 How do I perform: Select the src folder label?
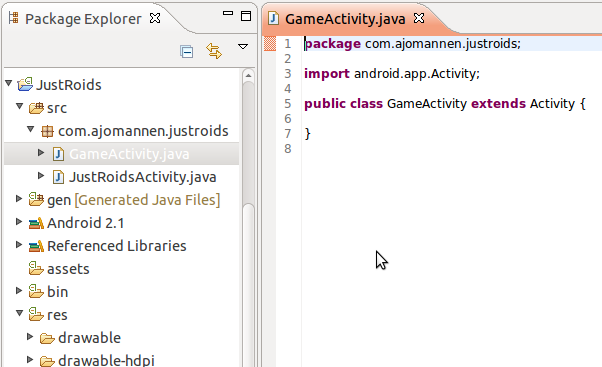57,108
